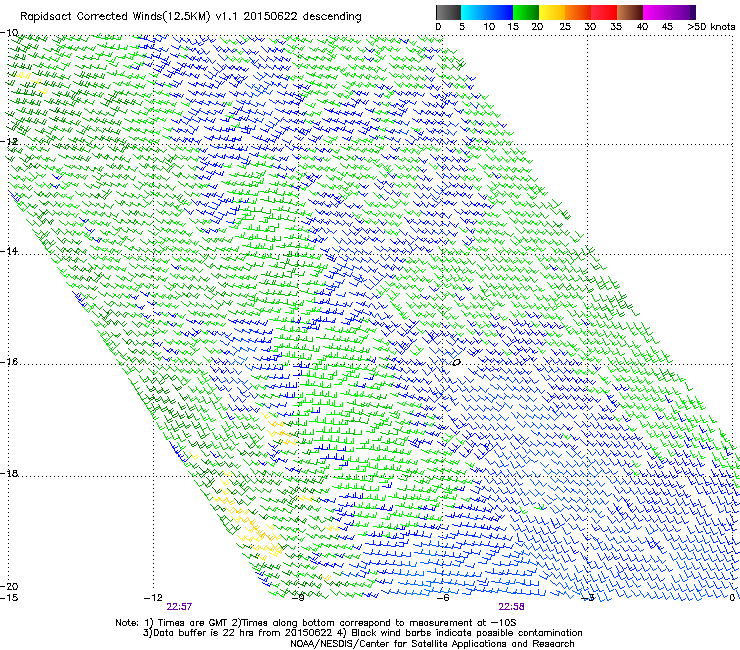
Task: Select the orange 25-30 knots legend color
Action: click(578, 12)
